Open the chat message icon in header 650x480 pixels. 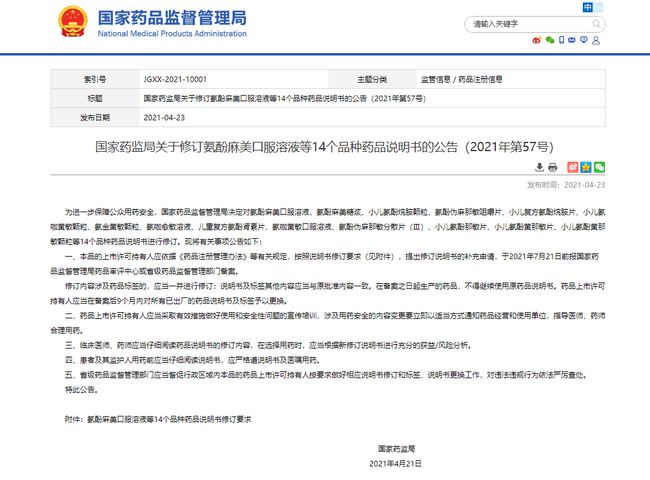coord(584,40)
